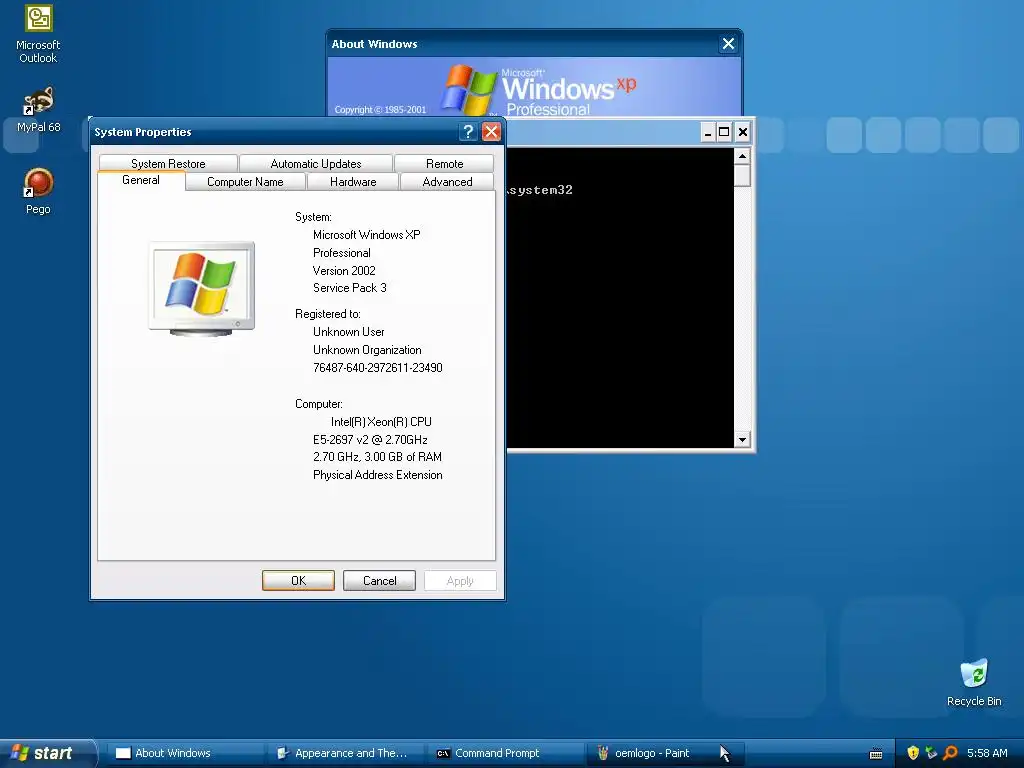Viewport: 1024px width, 768px height.
Task: Switch to About Windows taskbar button
Action: click(186, 753)
